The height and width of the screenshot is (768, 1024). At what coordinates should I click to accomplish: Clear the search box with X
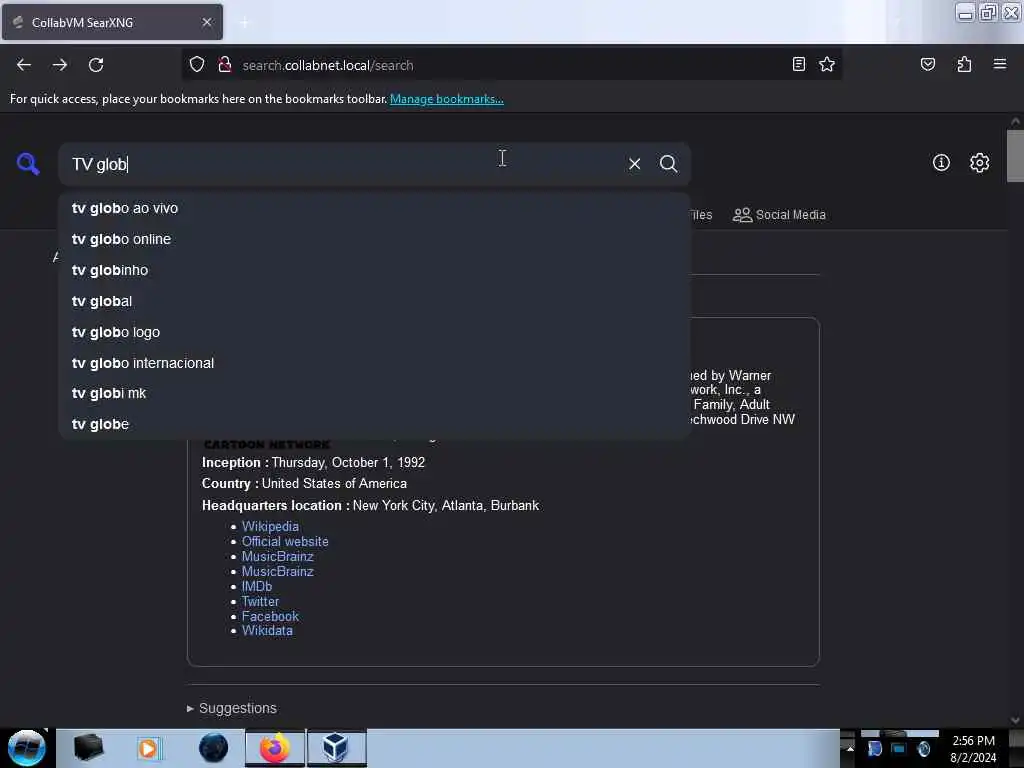[634, 164]
